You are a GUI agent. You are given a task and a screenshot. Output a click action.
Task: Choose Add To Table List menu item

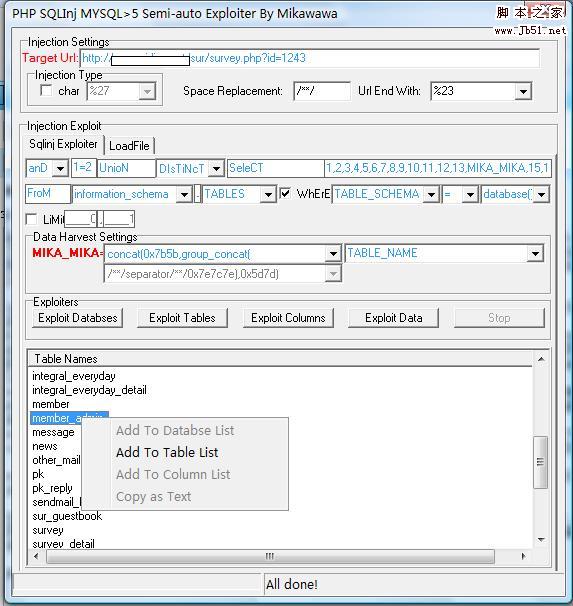pos(167,452)
